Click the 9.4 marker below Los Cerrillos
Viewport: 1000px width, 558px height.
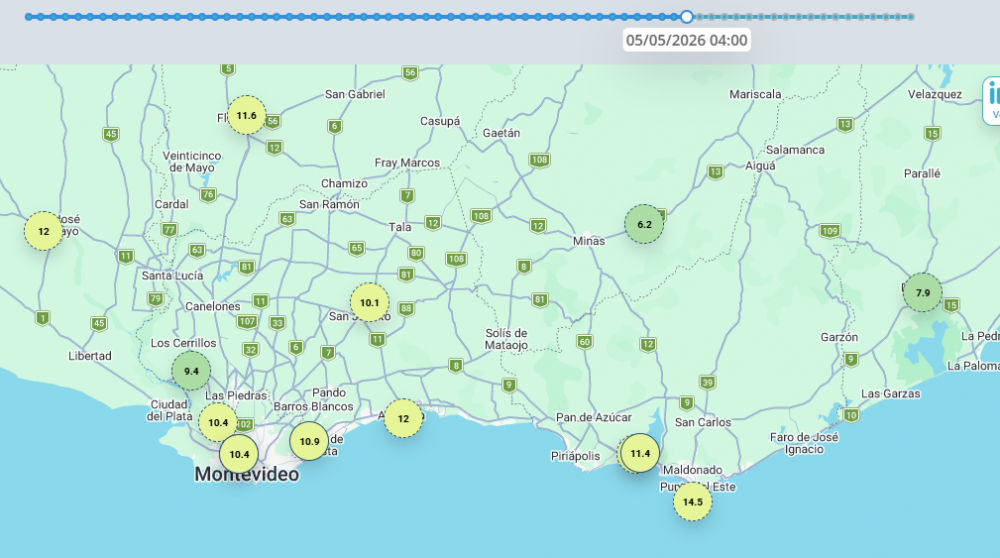(191, 371)
